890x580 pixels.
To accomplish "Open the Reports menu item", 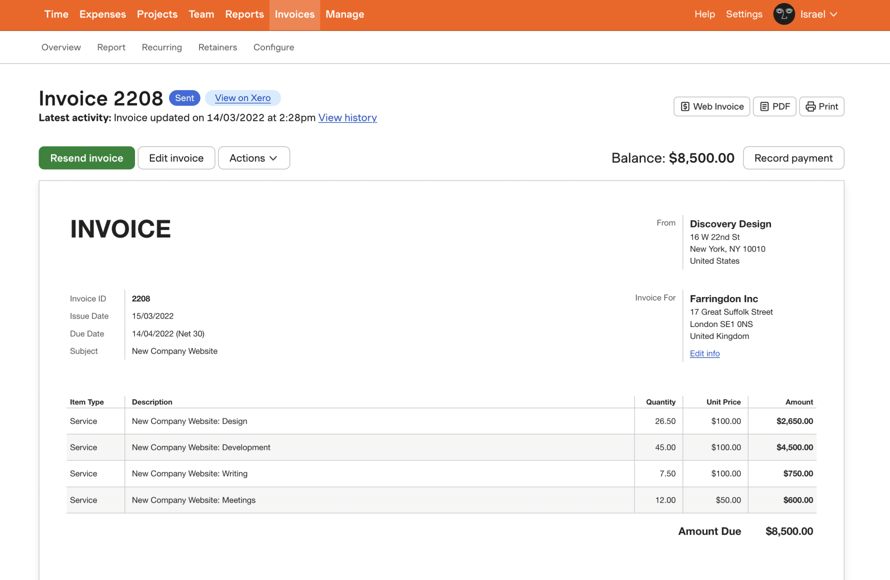I will (x=244, y=14).
